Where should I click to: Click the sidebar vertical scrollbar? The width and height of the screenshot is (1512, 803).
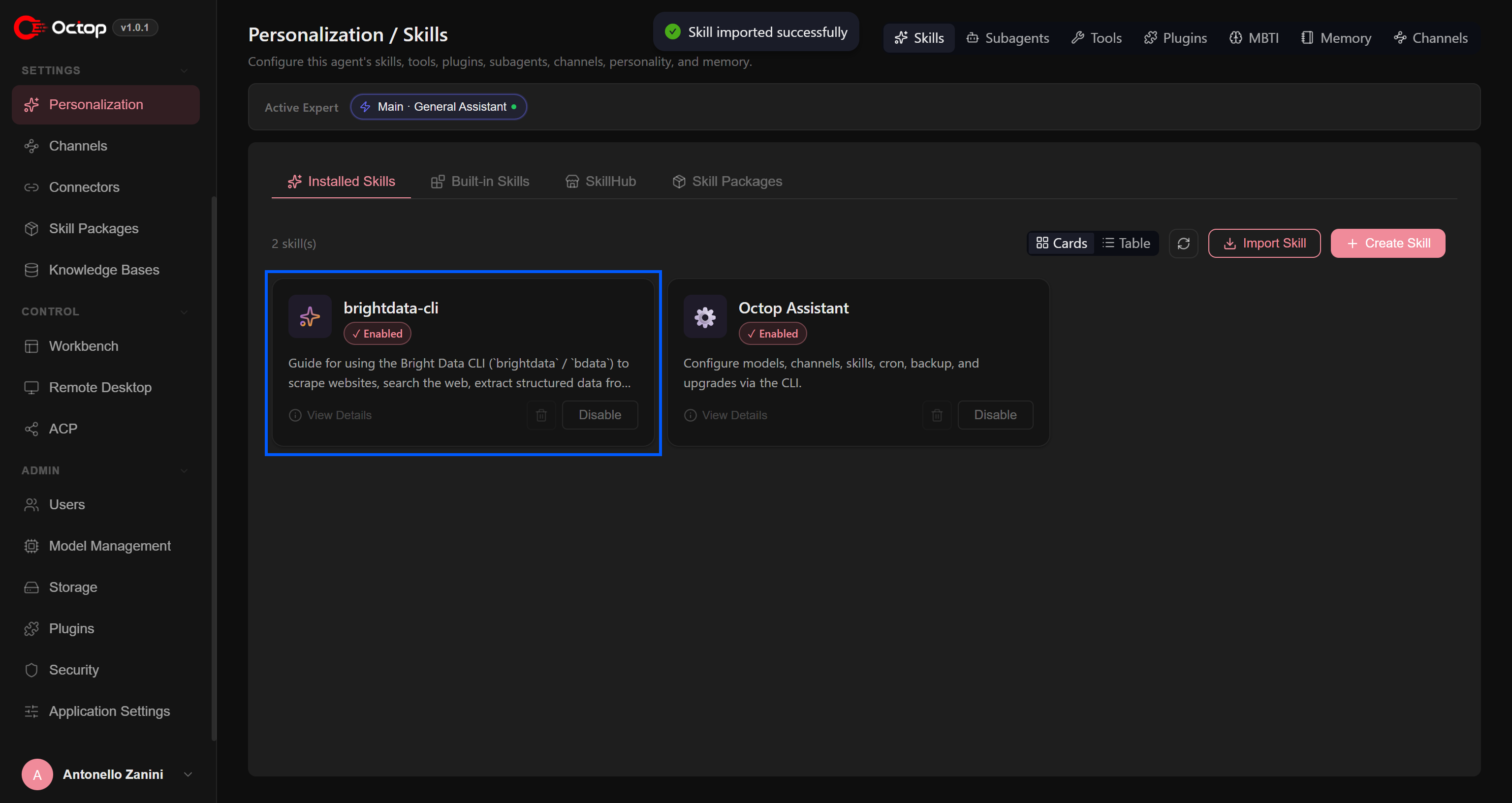pos(214,468)
